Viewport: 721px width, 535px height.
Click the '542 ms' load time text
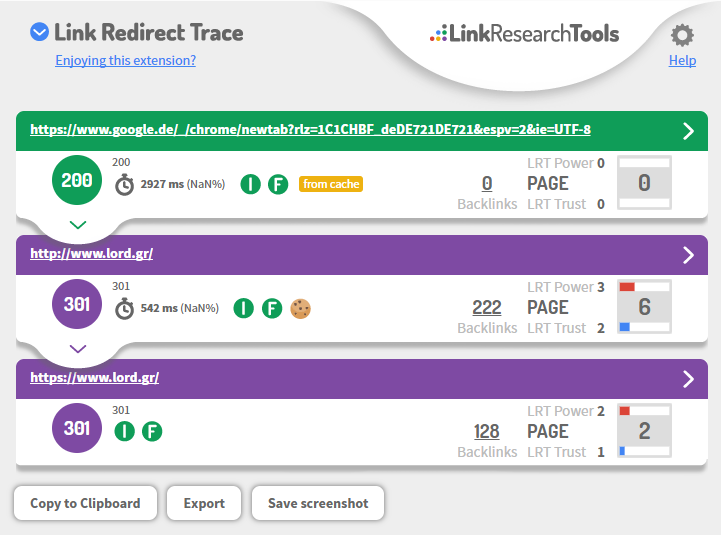159,308
